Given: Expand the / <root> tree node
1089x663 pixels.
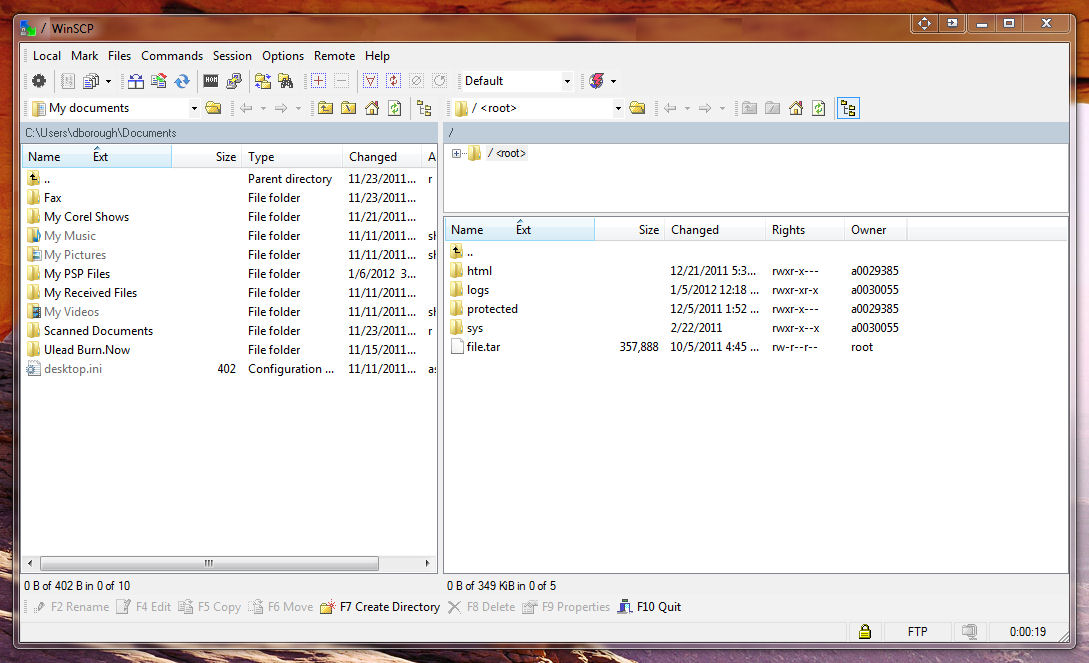Looking at the screenshot, I should click(x=456, y=153).
